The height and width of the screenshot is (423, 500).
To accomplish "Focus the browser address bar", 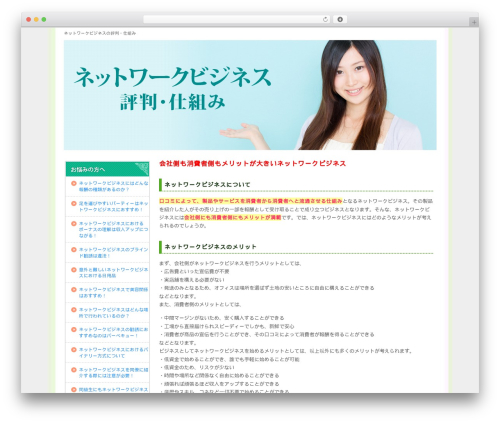I will [237, 19].
